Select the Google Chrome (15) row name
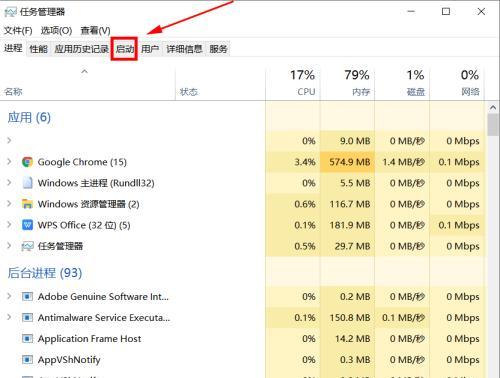The width and height of the screenshot is (500, 378). [82, 162]
